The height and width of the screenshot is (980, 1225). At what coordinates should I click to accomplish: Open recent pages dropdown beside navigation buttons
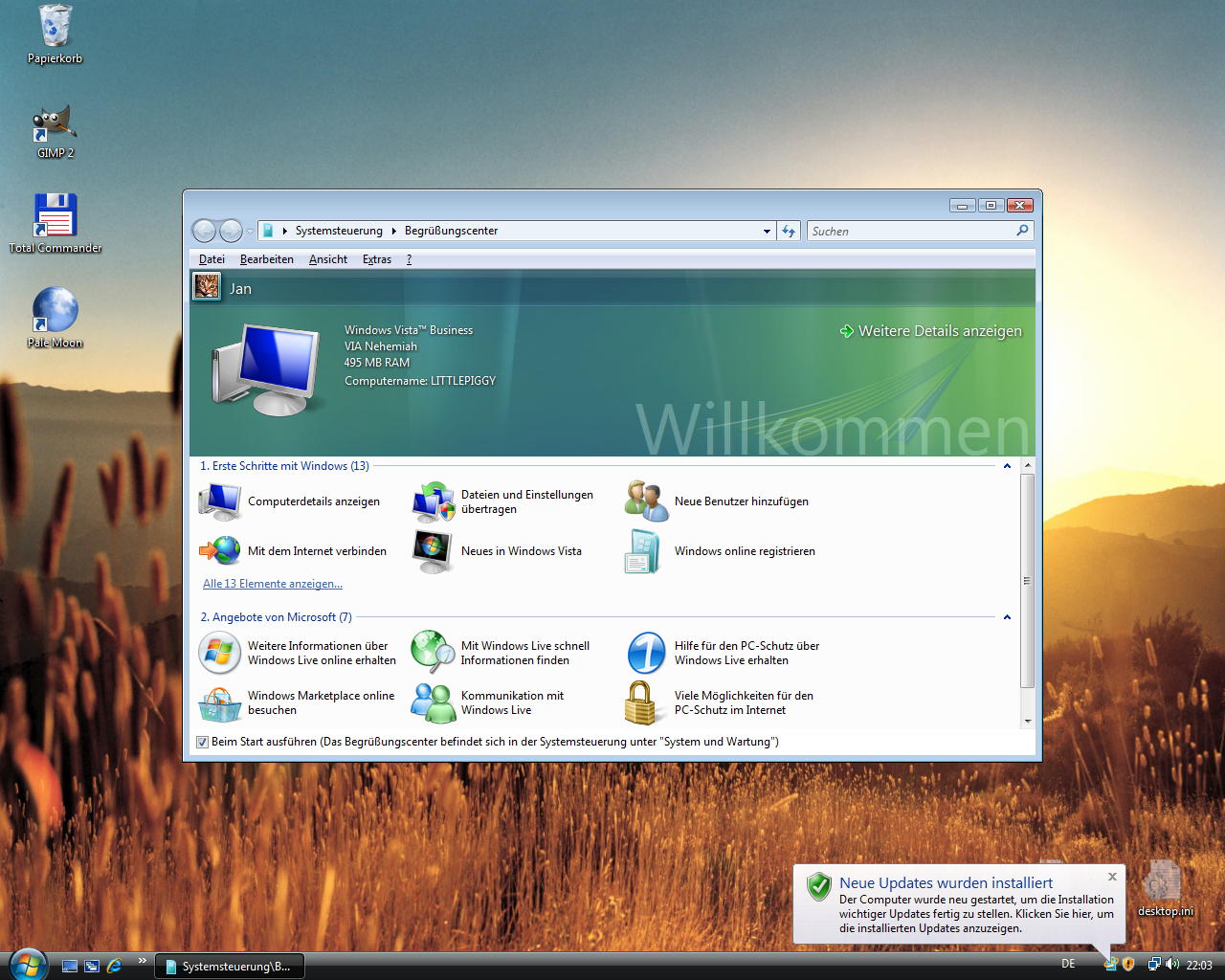click(x=250, y=231)
